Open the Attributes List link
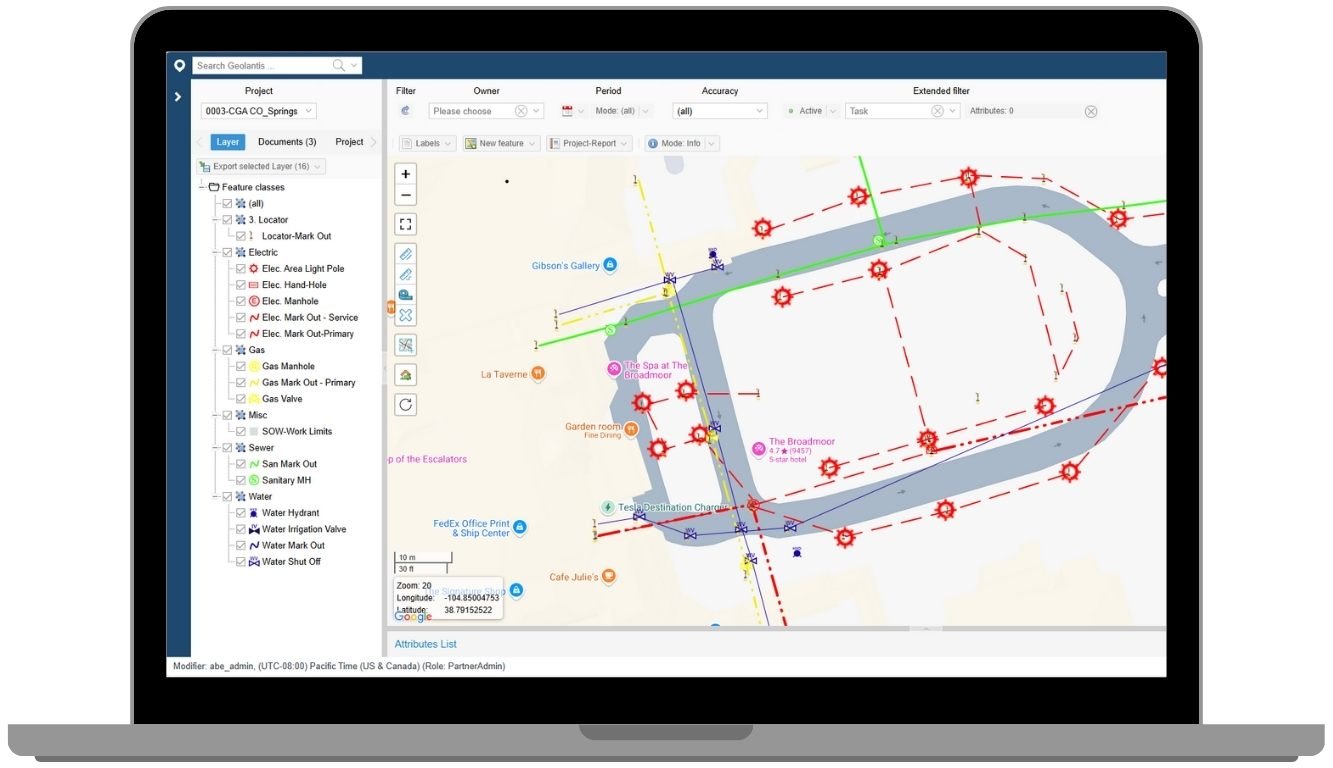Viewport: 1333px width, 768px height. [426, 644]
